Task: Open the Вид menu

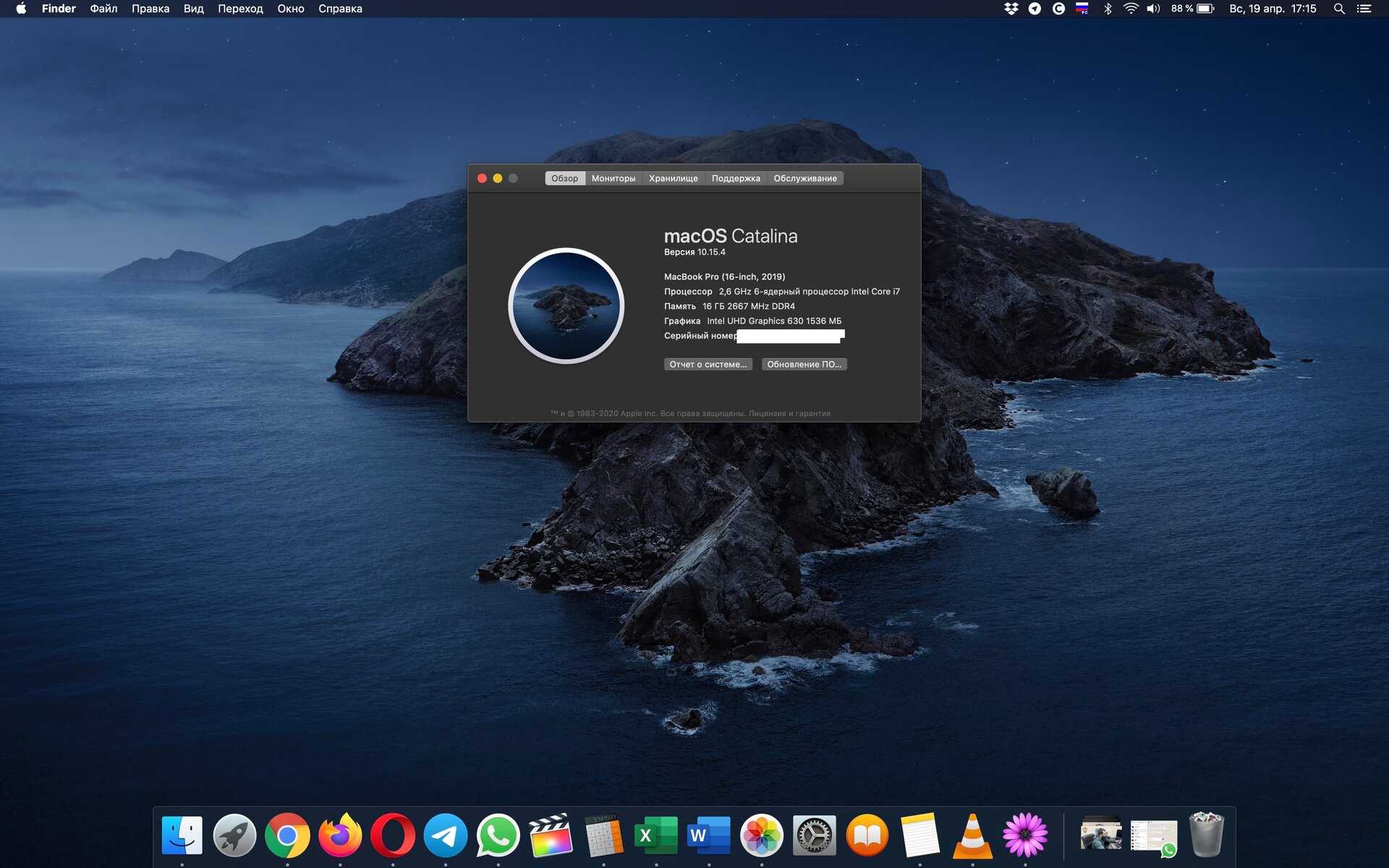Action: 193,9
